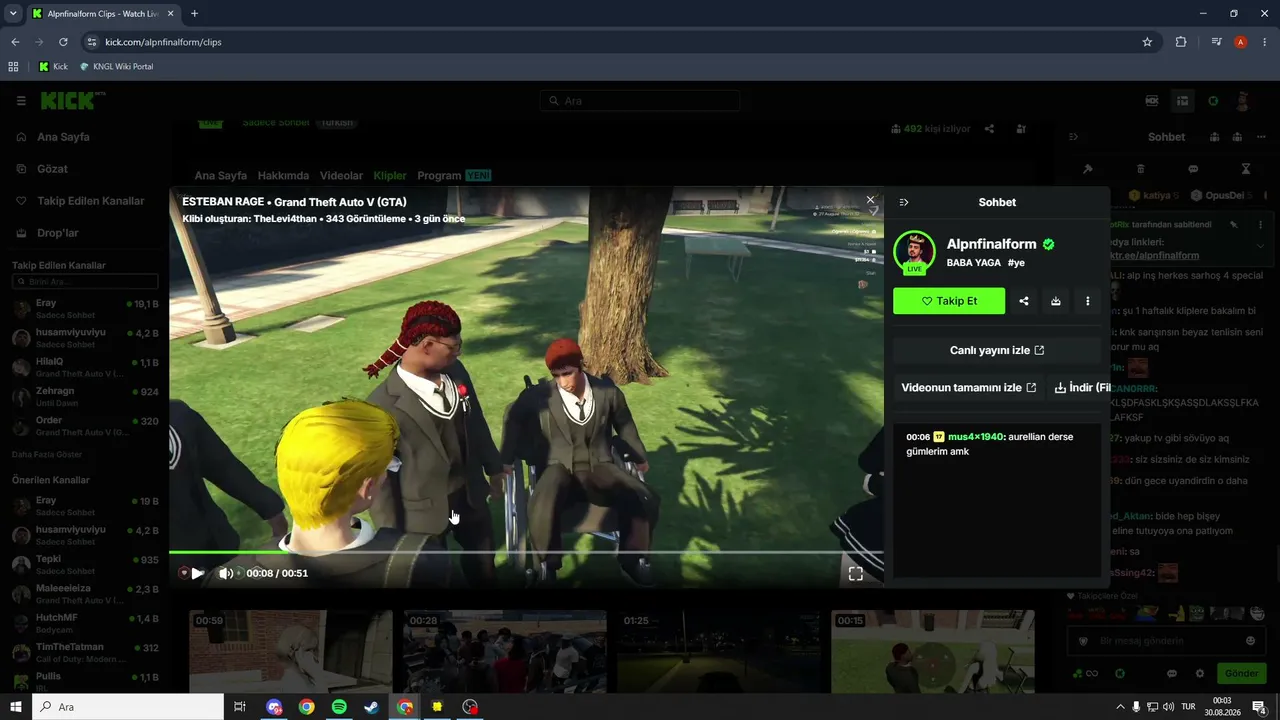Open the recommended channel Maleeeieiza
This screenshot has width=1280, height=720.
pos(85,594)
